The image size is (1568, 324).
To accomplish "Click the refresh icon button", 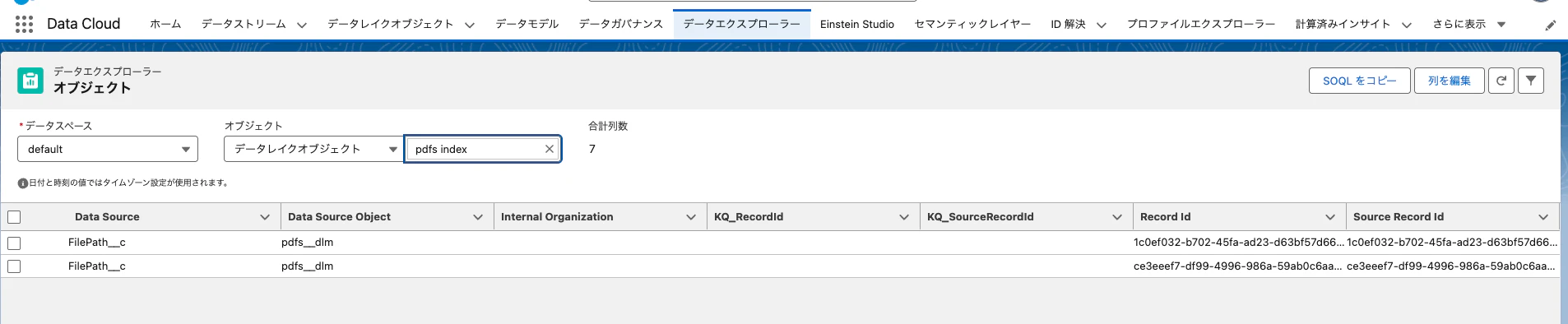I will pos(1501,81).
